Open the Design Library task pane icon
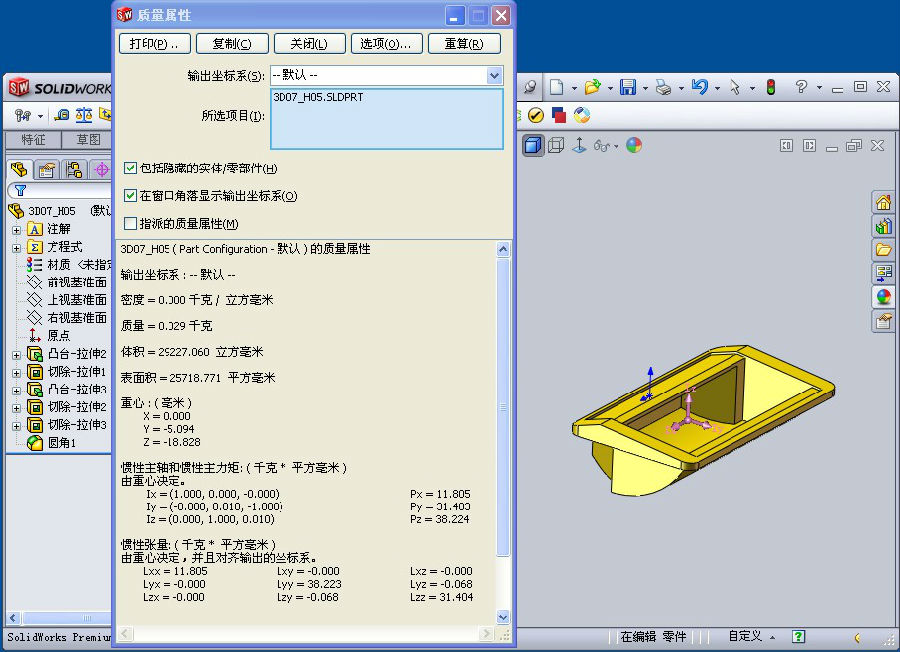 pyautogui.click(x=883, y=226)
